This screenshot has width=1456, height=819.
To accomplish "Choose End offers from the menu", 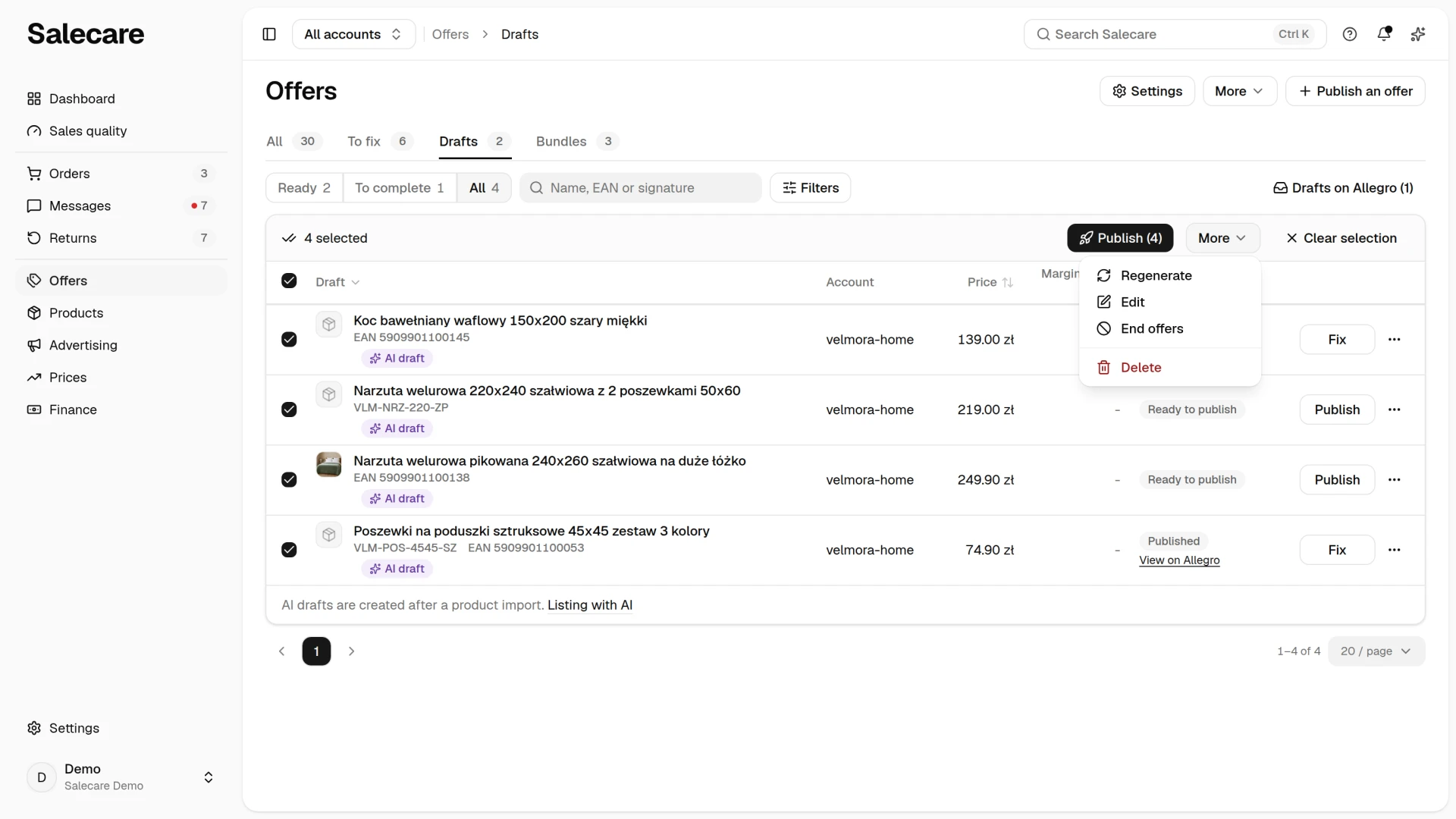I will coord(1170,328).
